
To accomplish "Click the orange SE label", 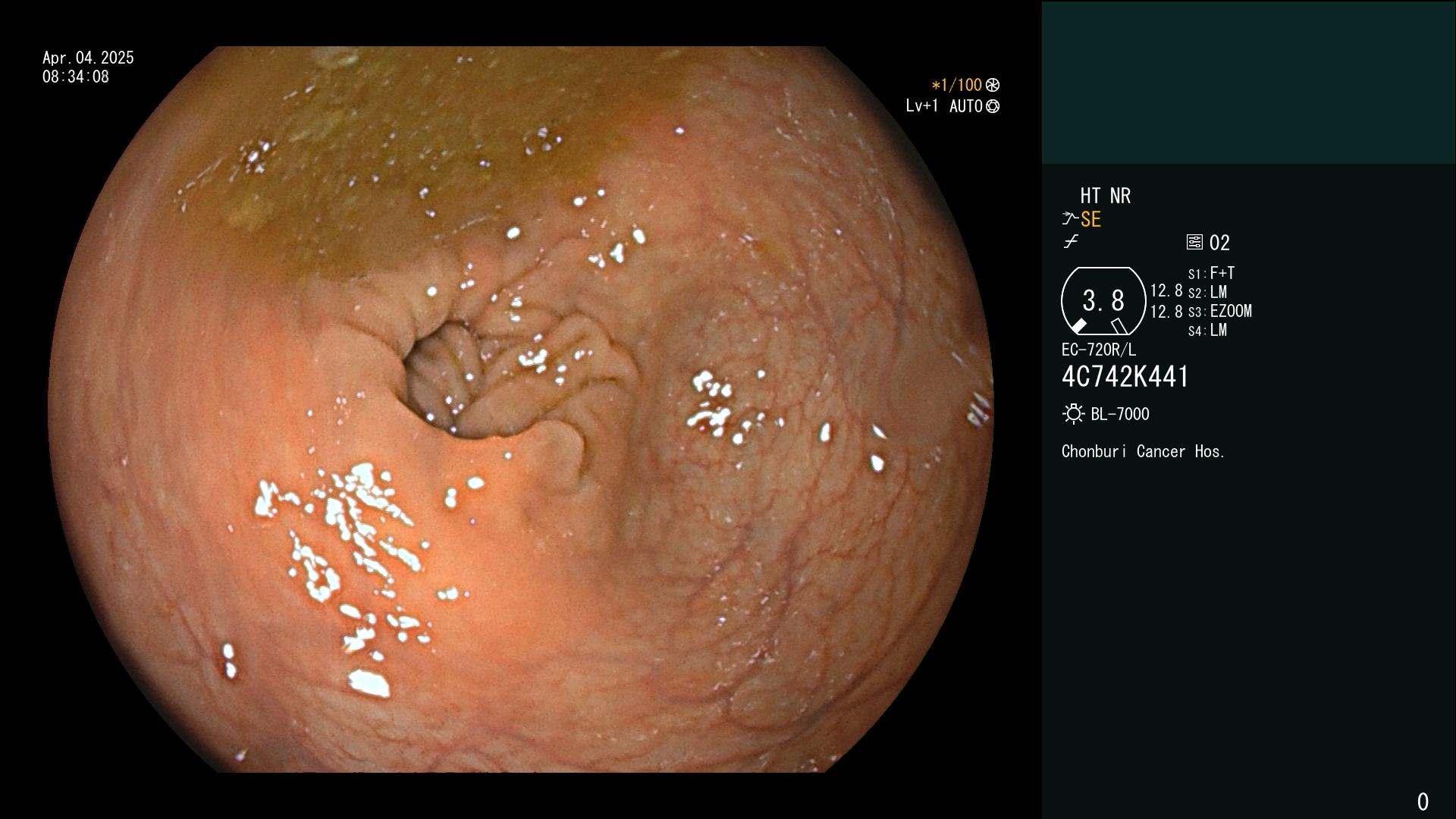I will 1090,219.
